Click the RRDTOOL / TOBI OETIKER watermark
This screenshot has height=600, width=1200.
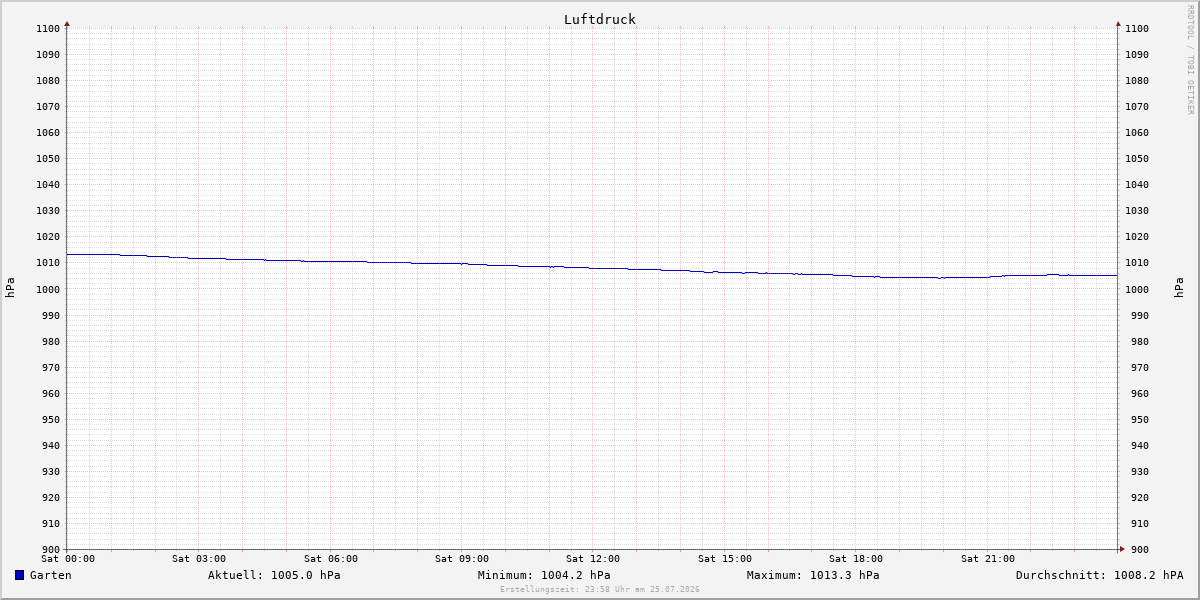[x=1190, y=60]
